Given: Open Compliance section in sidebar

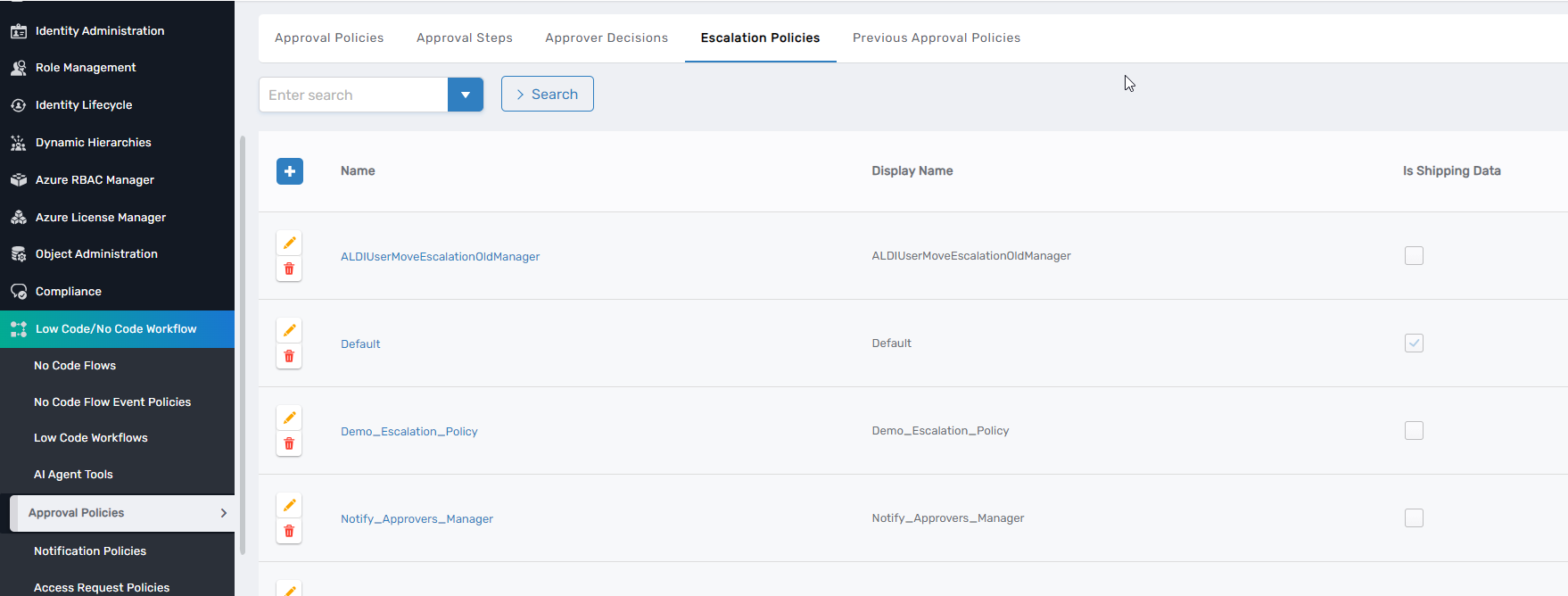Looking at the screenshot, I should (69, 292).
